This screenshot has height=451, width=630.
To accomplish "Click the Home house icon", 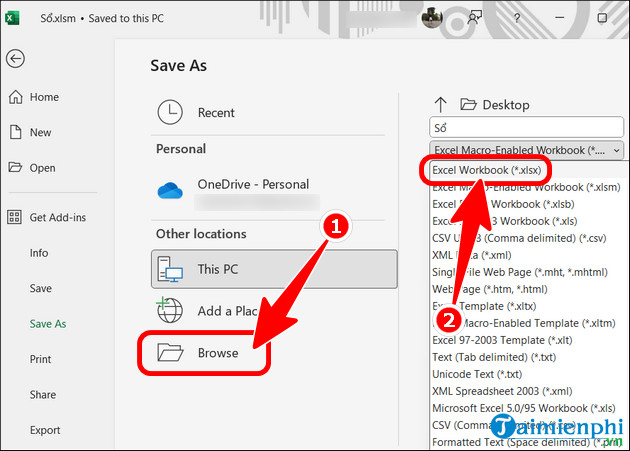I will [x=16, y=97].
